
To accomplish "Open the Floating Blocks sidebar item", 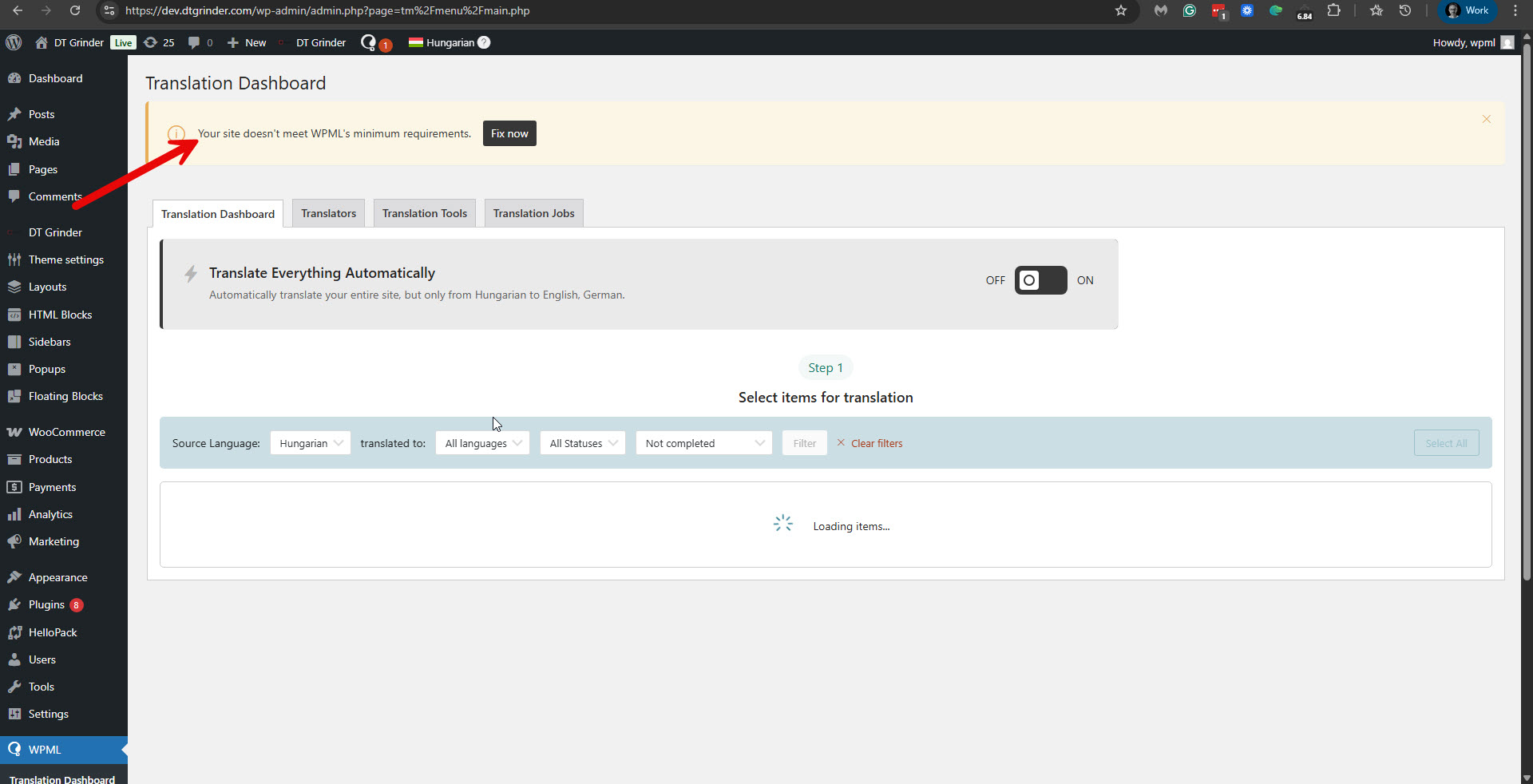I will tap(64, 396).
